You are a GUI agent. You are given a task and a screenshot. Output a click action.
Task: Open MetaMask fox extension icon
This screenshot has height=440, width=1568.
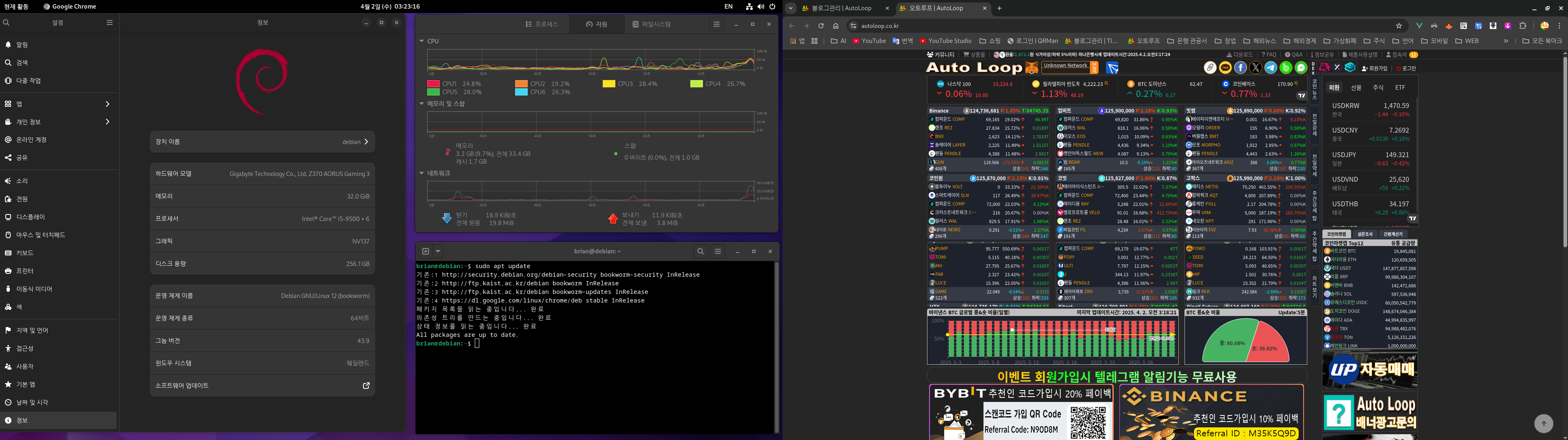[x=1449, y=25]
